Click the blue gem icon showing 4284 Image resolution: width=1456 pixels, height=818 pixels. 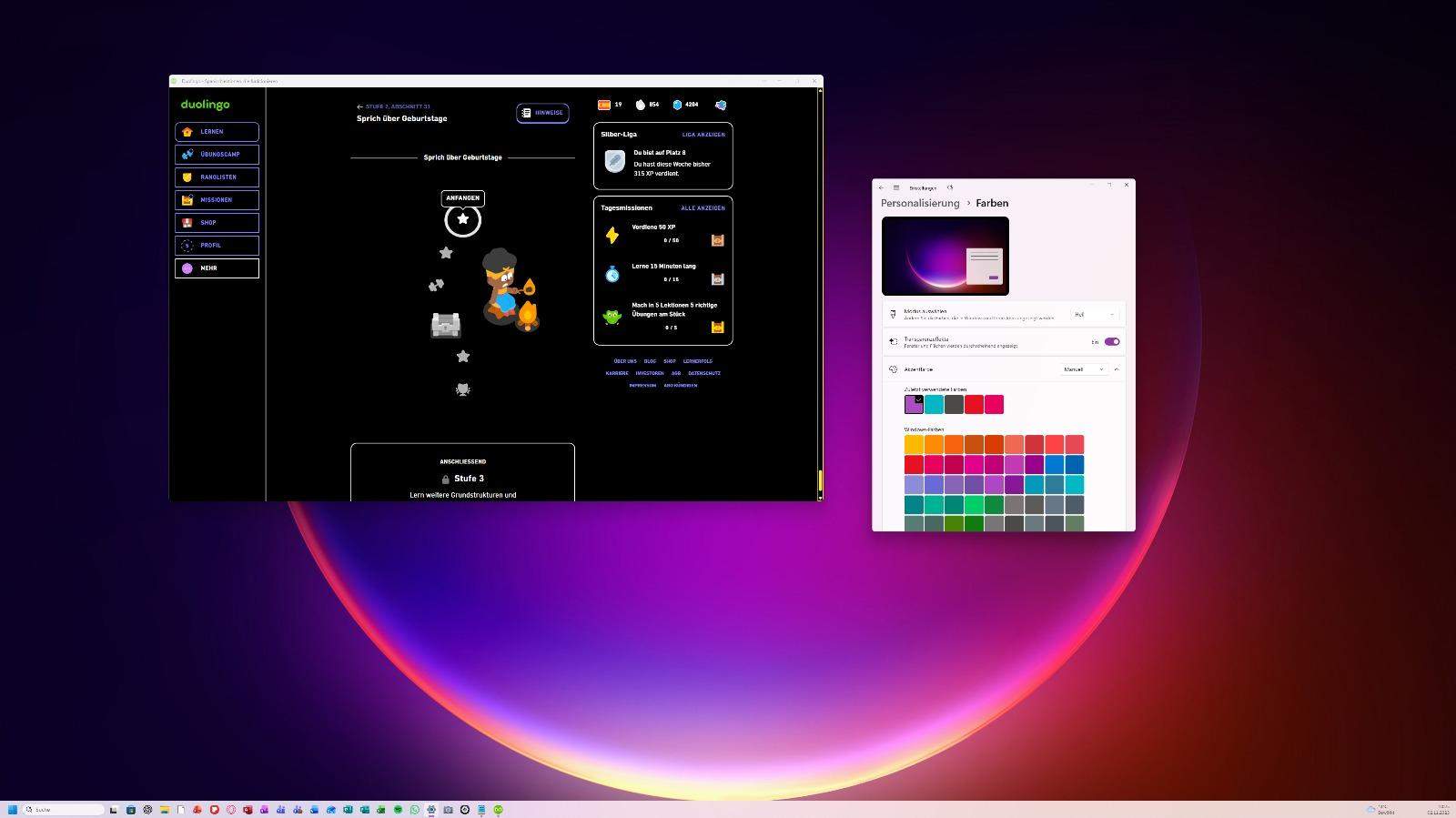[x=677, y=105]
